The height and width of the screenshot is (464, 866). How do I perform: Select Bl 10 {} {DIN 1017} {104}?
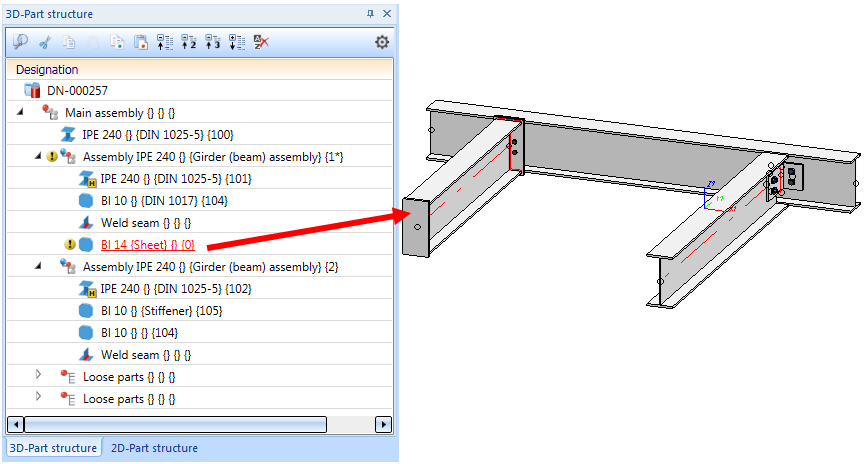(x=164, y=201)
